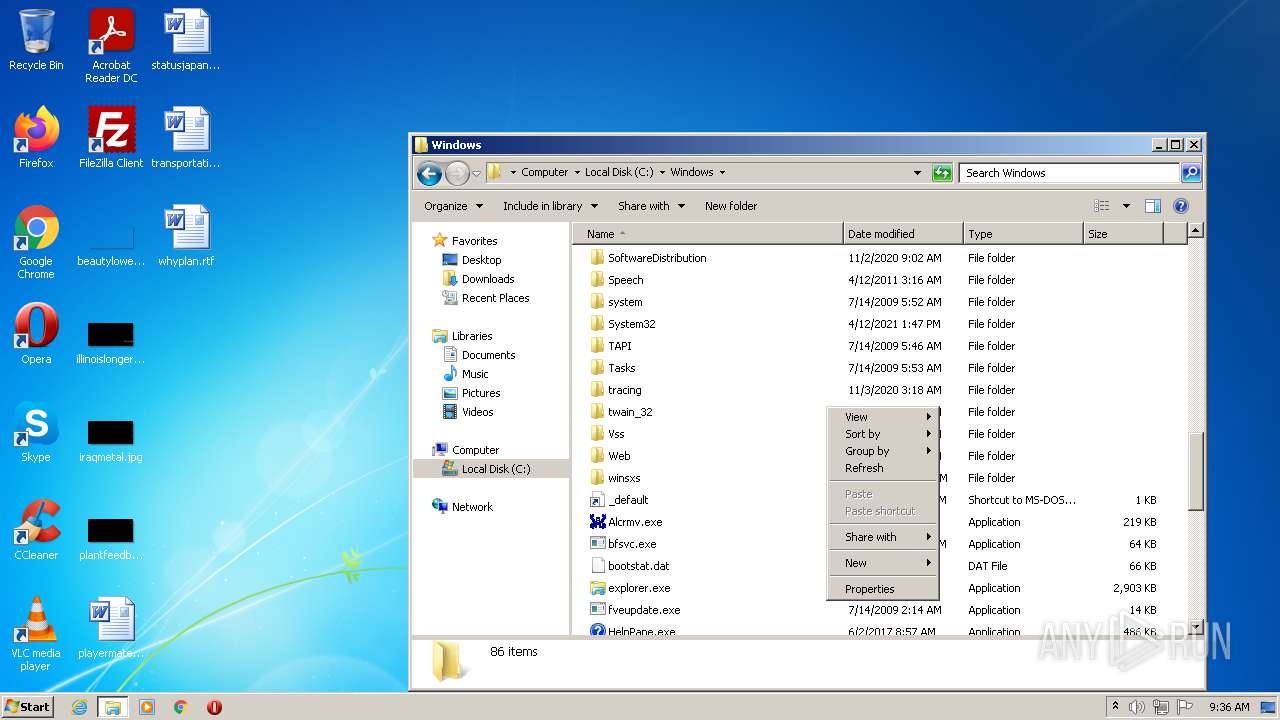This screenshot has height=720, width=1280.
Task: Toggle the preview pane icon
Action: coord(1152,206)
